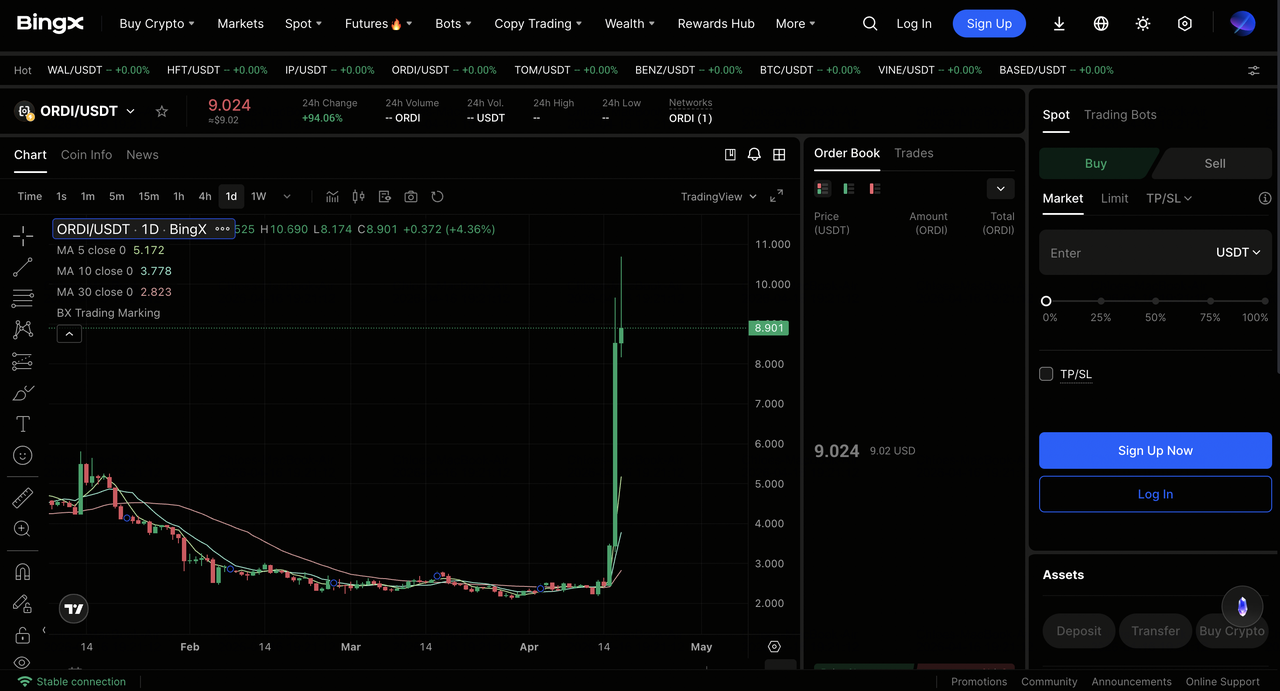Open chart indicators icon in toolbar

(x=332, y=197)
